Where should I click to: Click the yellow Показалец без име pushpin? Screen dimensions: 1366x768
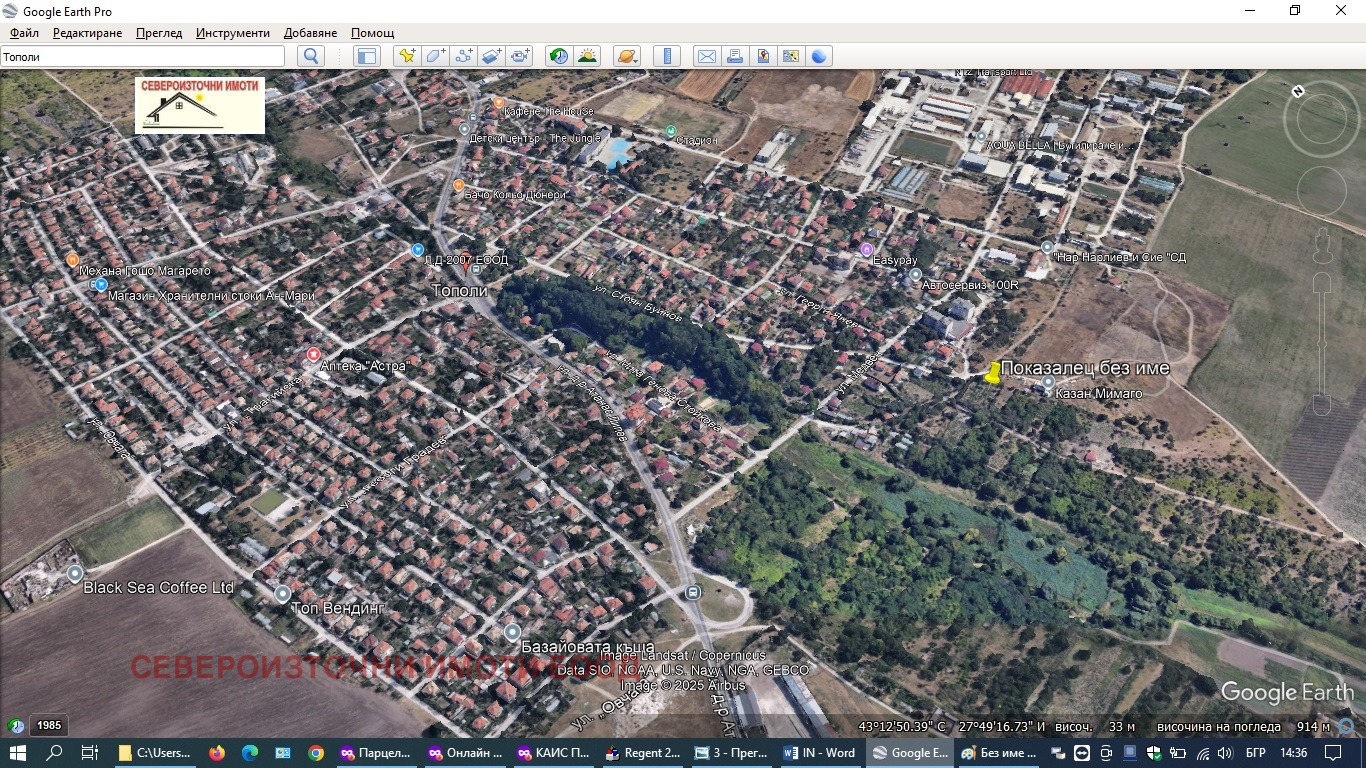point(993,373)
